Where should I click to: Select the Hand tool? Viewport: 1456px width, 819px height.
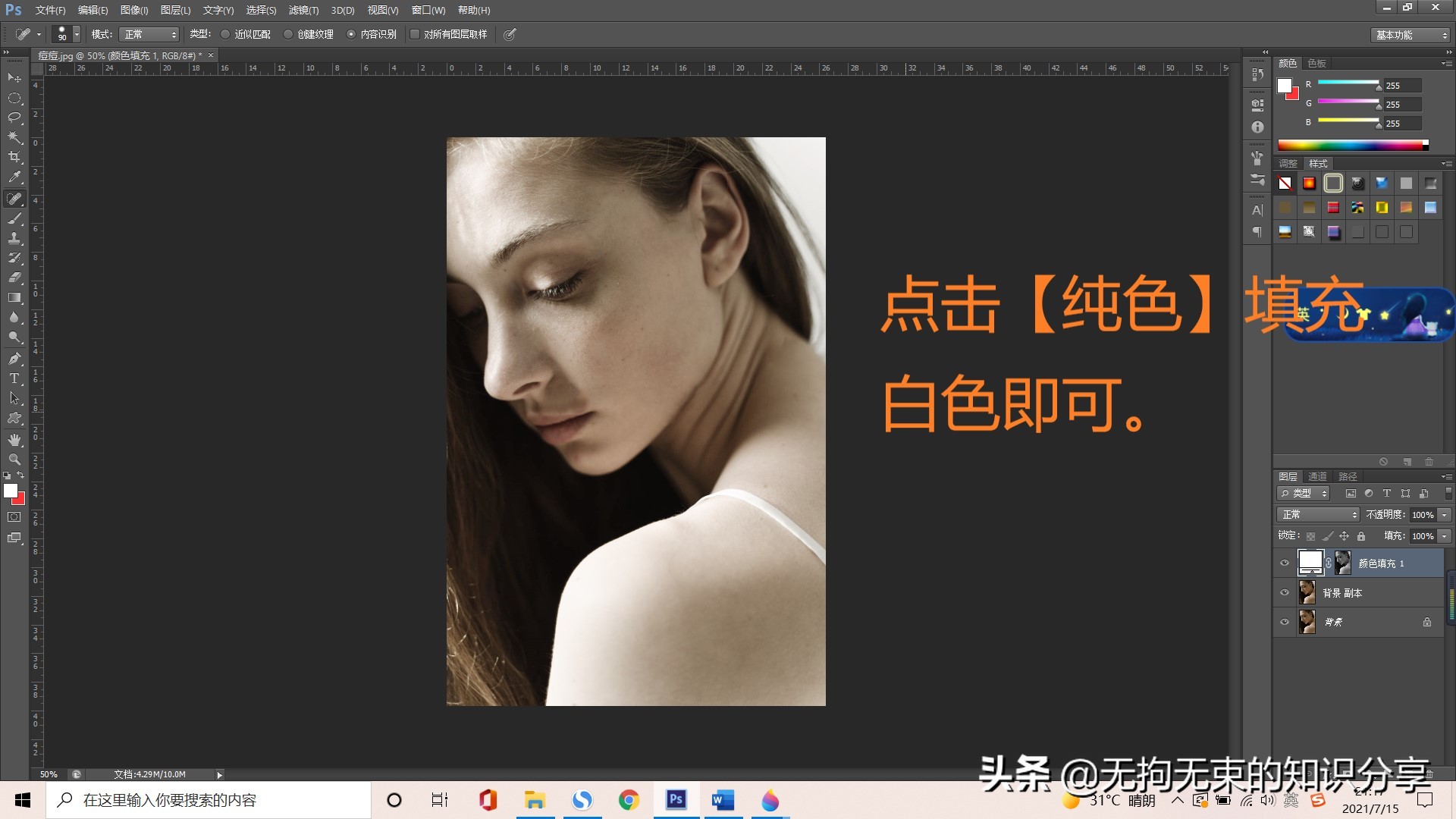14,439
